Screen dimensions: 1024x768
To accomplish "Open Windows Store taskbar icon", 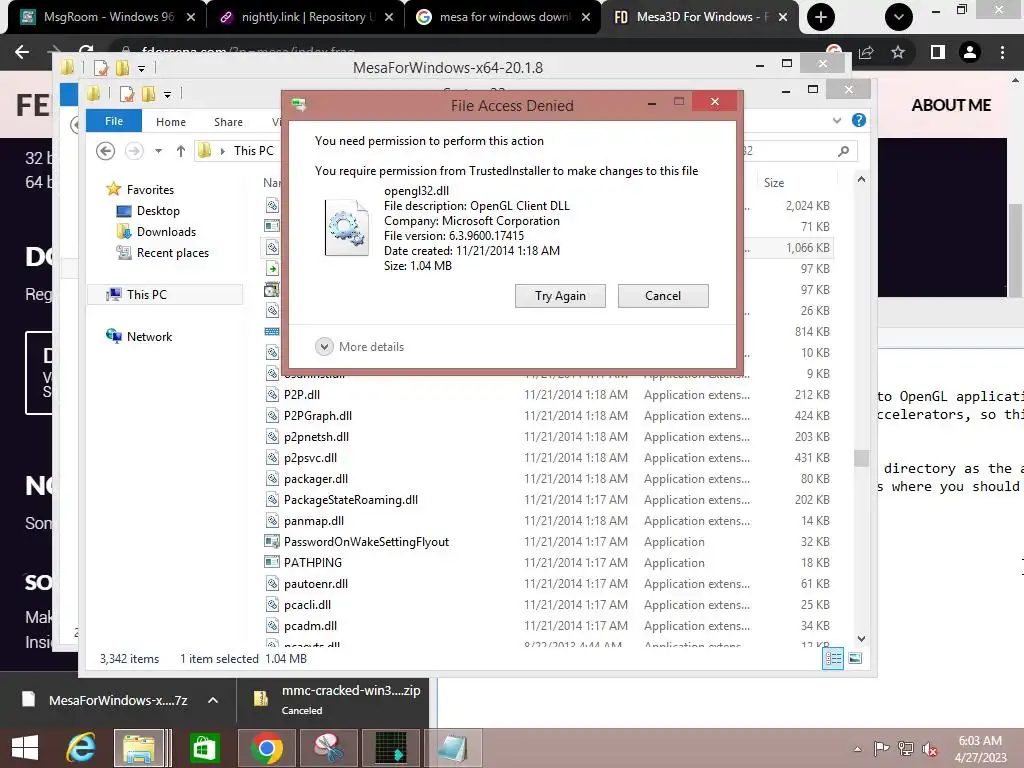I will (x=204, y=748).
